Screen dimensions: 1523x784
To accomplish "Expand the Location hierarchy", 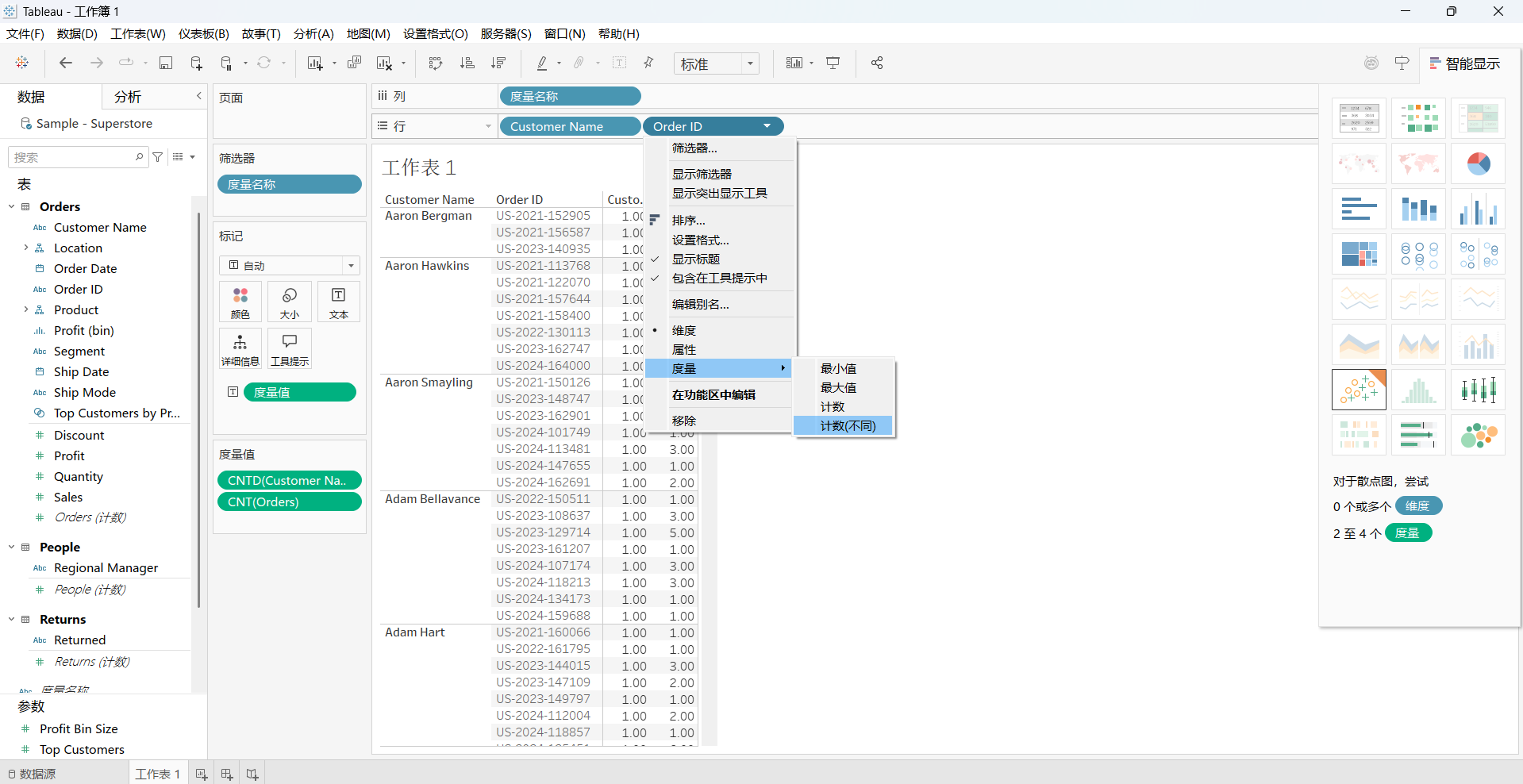I will [x=26, y=248].
